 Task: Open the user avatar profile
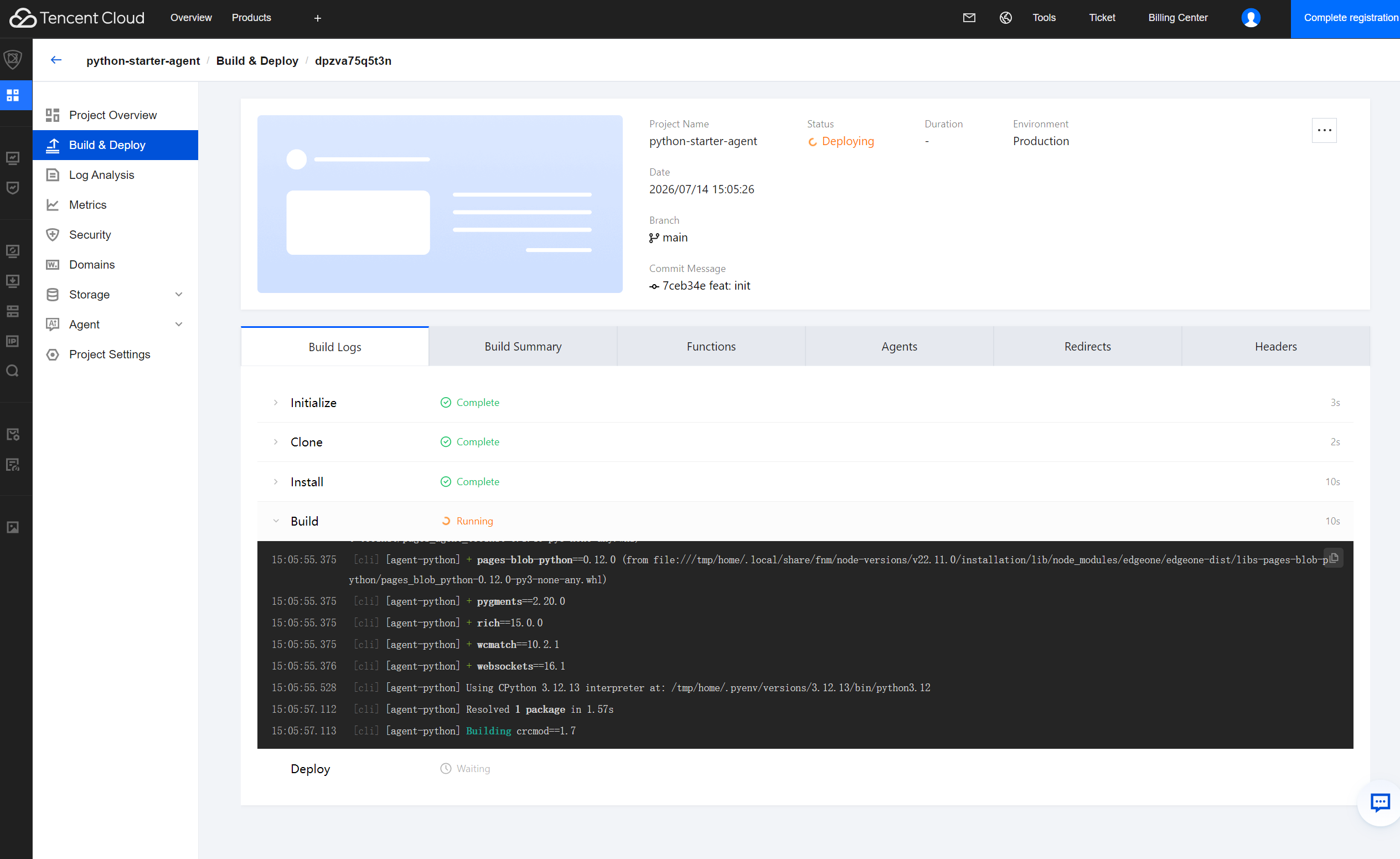pyautogui.click(x=1251, y=18)
